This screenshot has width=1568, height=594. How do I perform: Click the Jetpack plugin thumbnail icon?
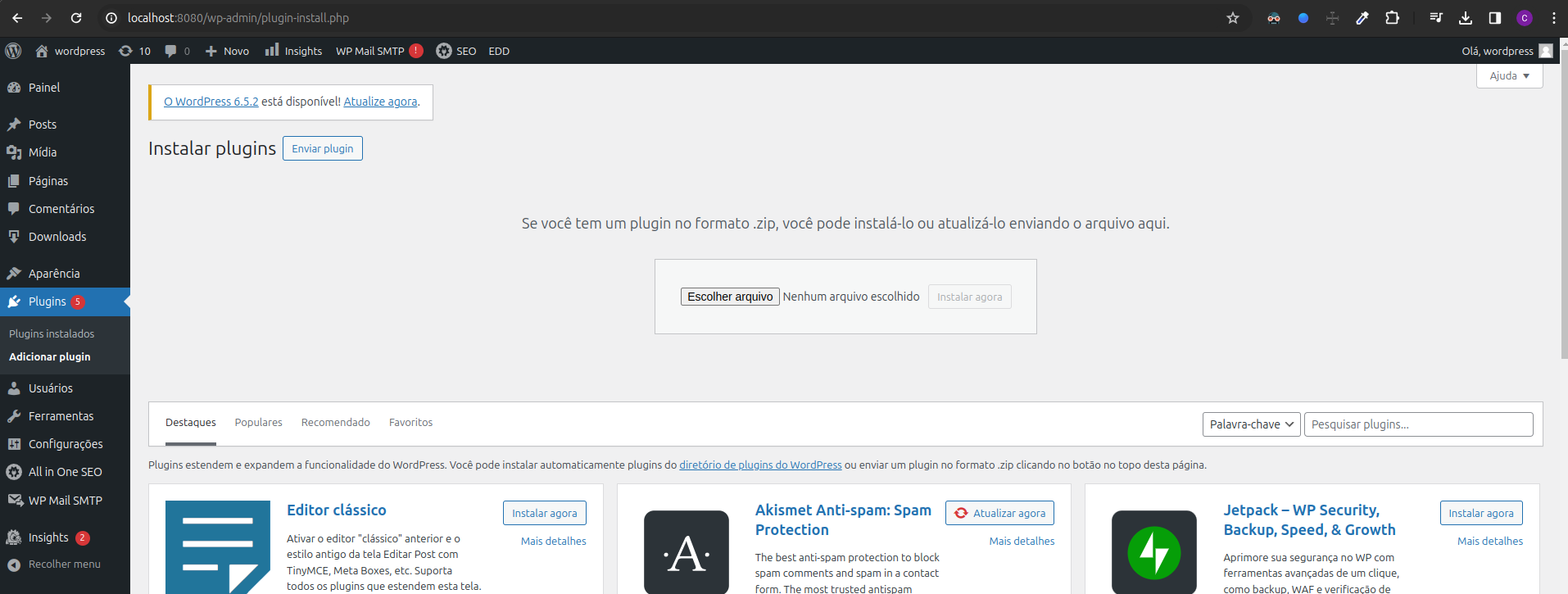point(1153,552)
